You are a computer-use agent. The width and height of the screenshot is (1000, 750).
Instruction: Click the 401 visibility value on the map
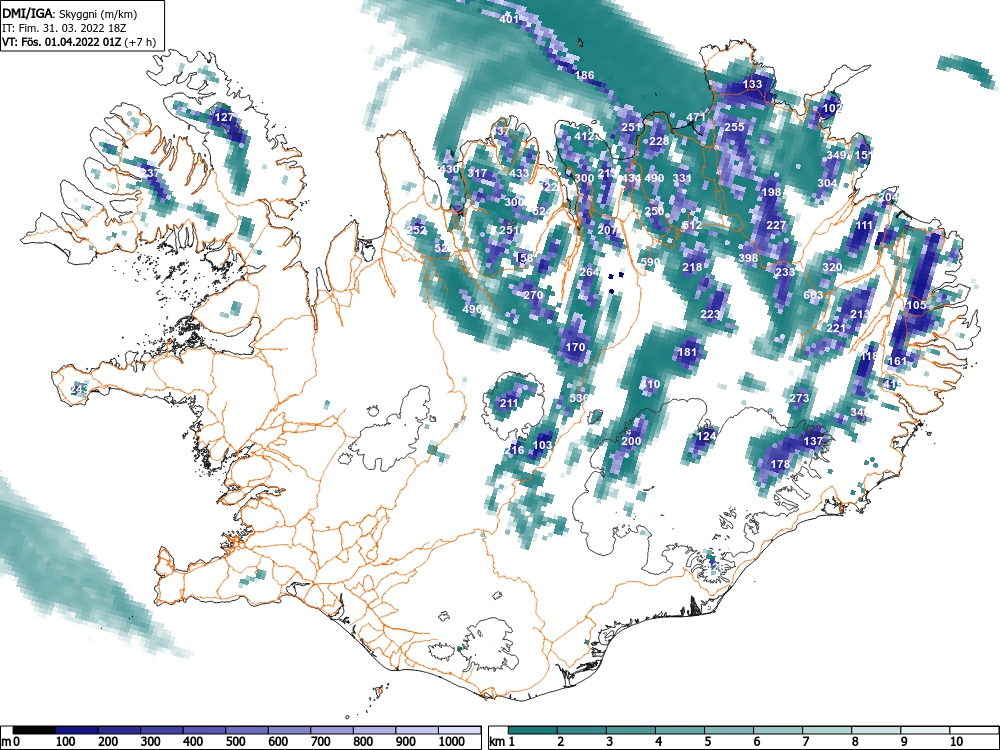(509, 19)
